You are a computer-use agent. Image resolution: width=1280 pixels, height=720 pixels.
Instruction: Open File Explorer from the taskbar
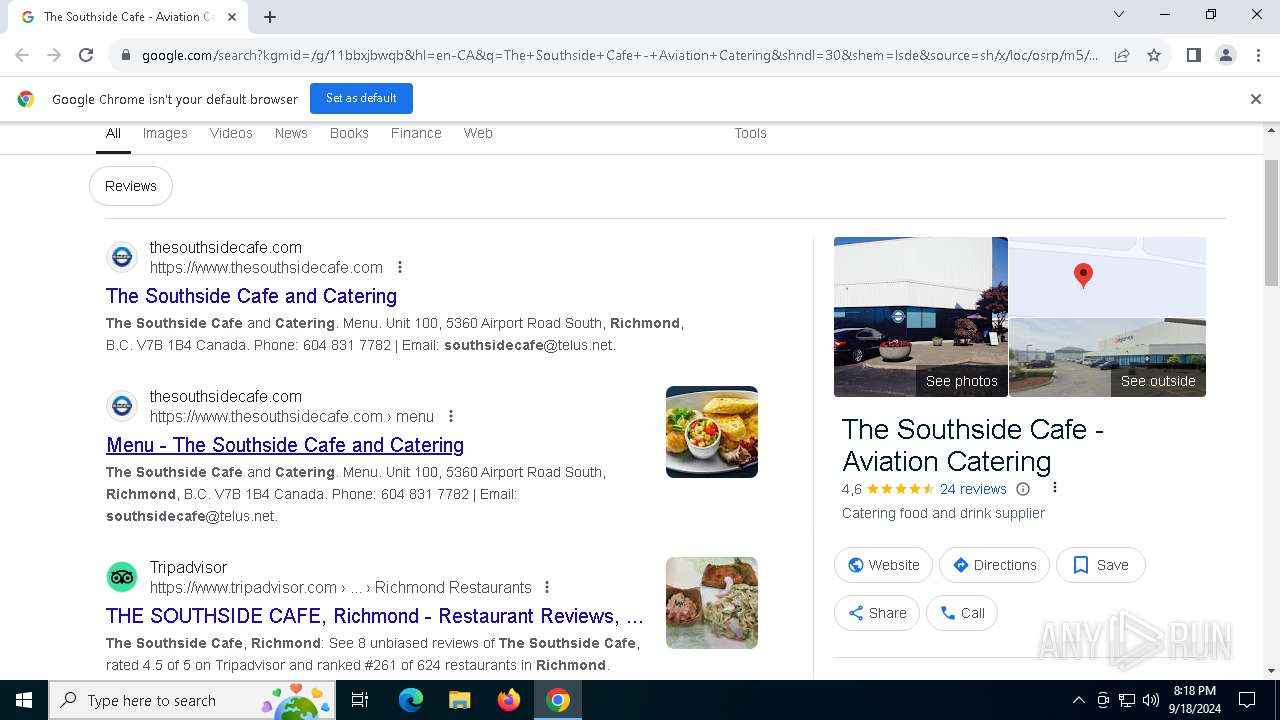point(459,700)
